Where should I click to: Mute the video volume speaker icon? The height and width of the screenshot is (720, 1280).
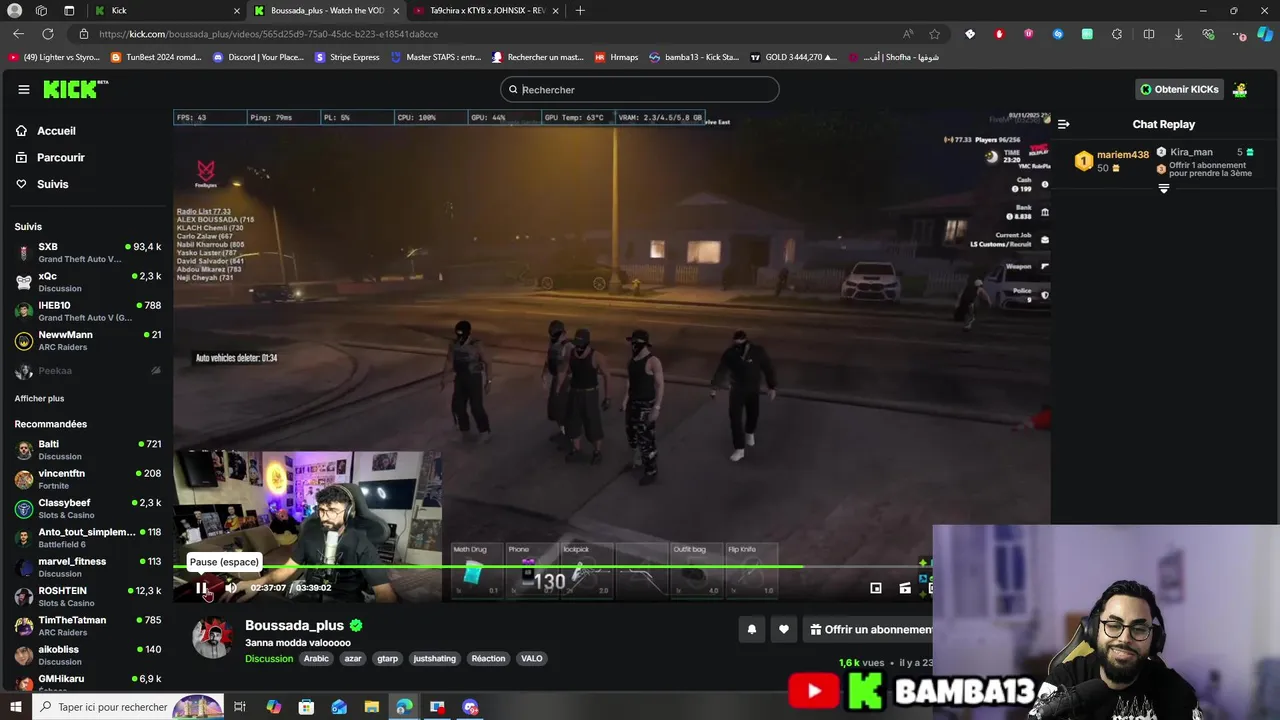coord(230,588)
